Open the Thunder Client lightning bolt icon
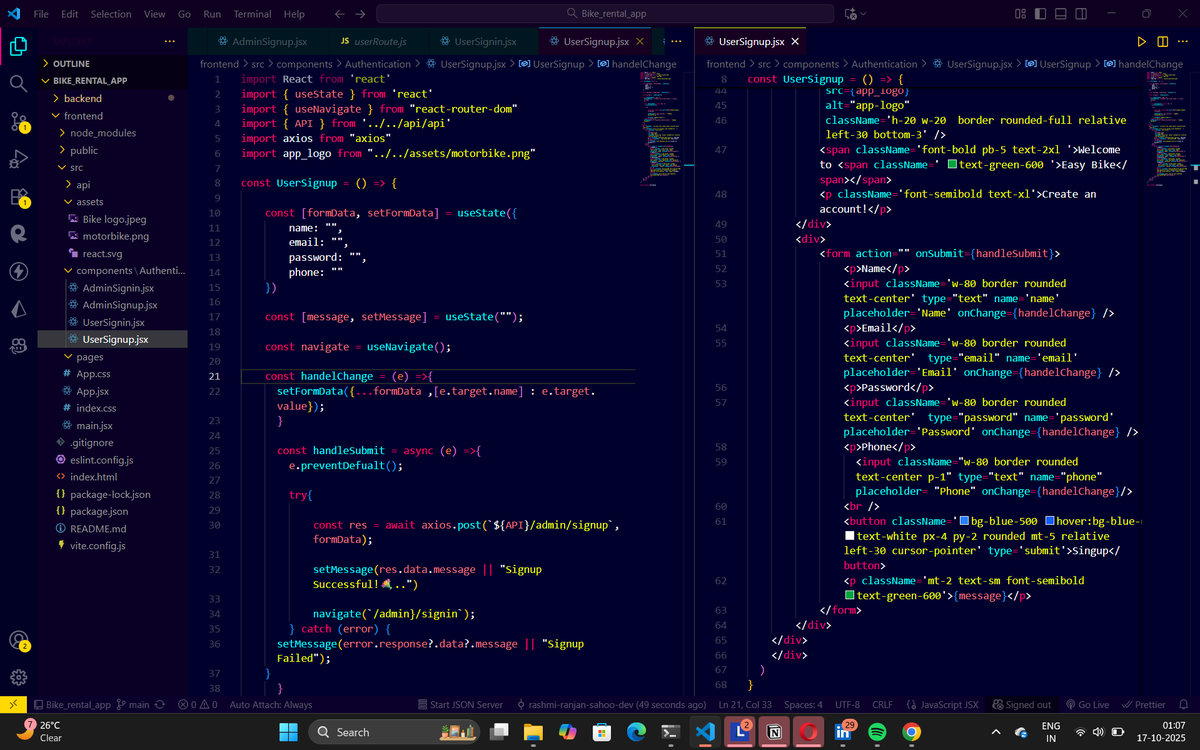The height and width of the screenshot is (750, 1200). [18, 271]
